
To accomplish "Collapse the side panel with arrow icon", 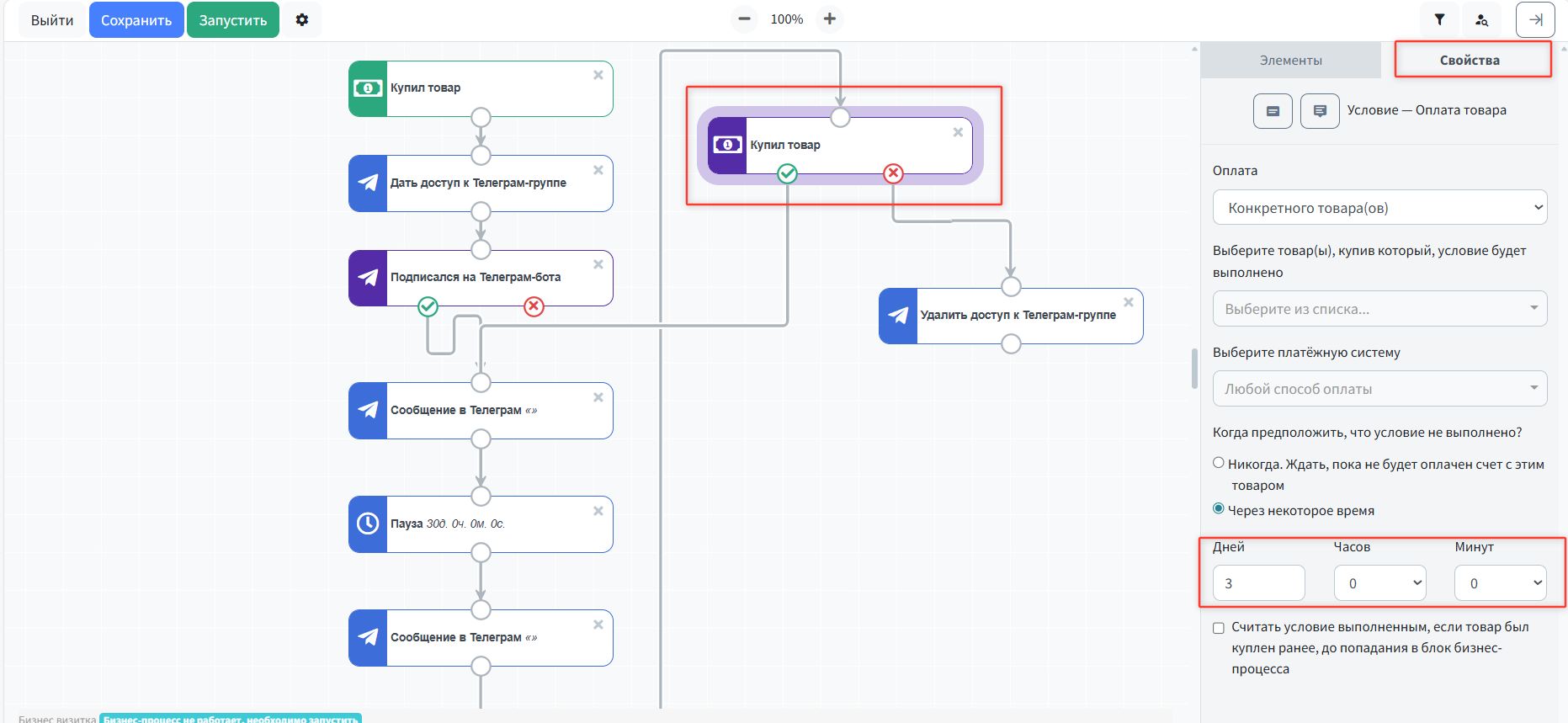I will 1535,19.
